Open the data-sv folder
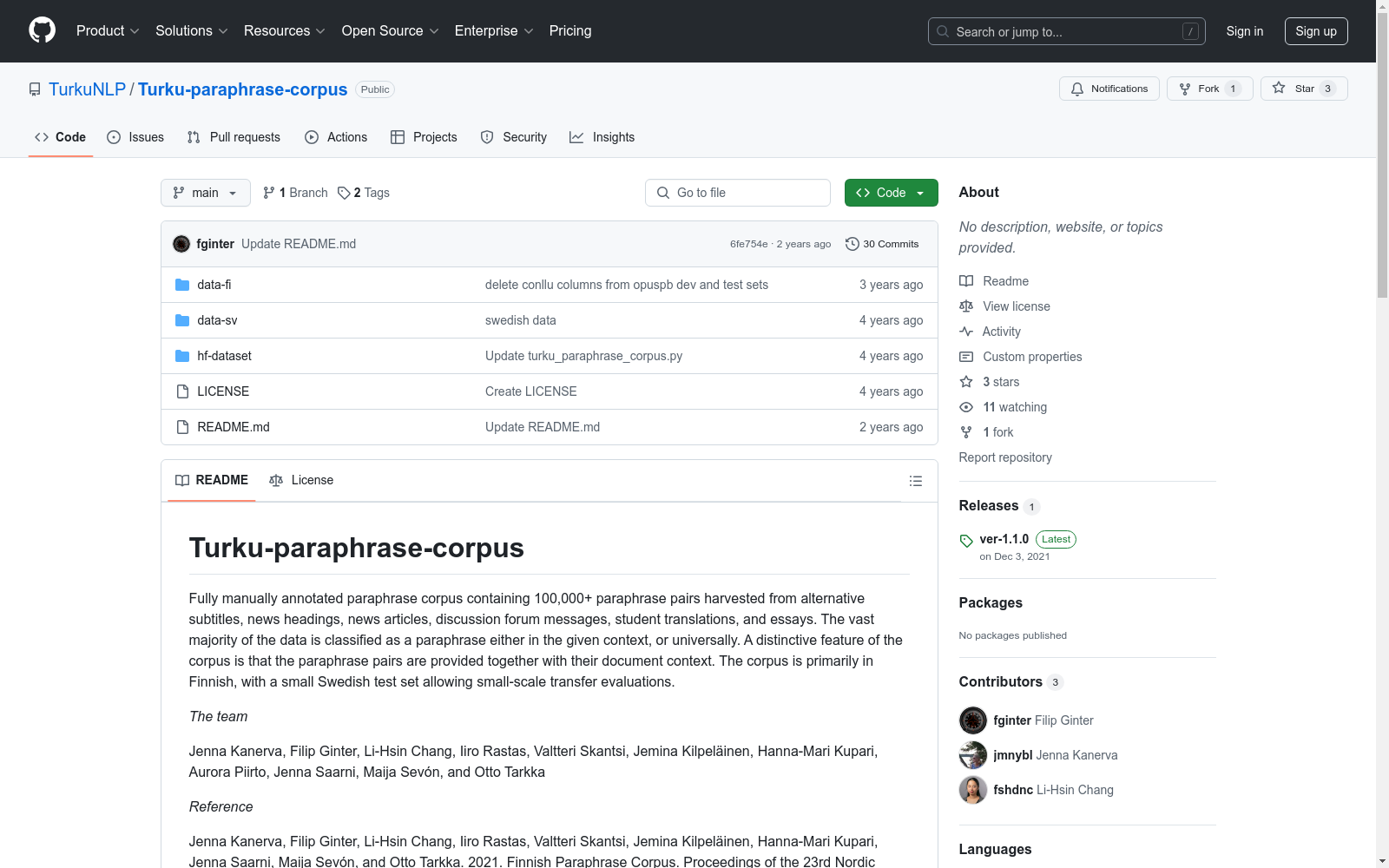Screen dimensions: 1389x868 click(x=217, y=320)
